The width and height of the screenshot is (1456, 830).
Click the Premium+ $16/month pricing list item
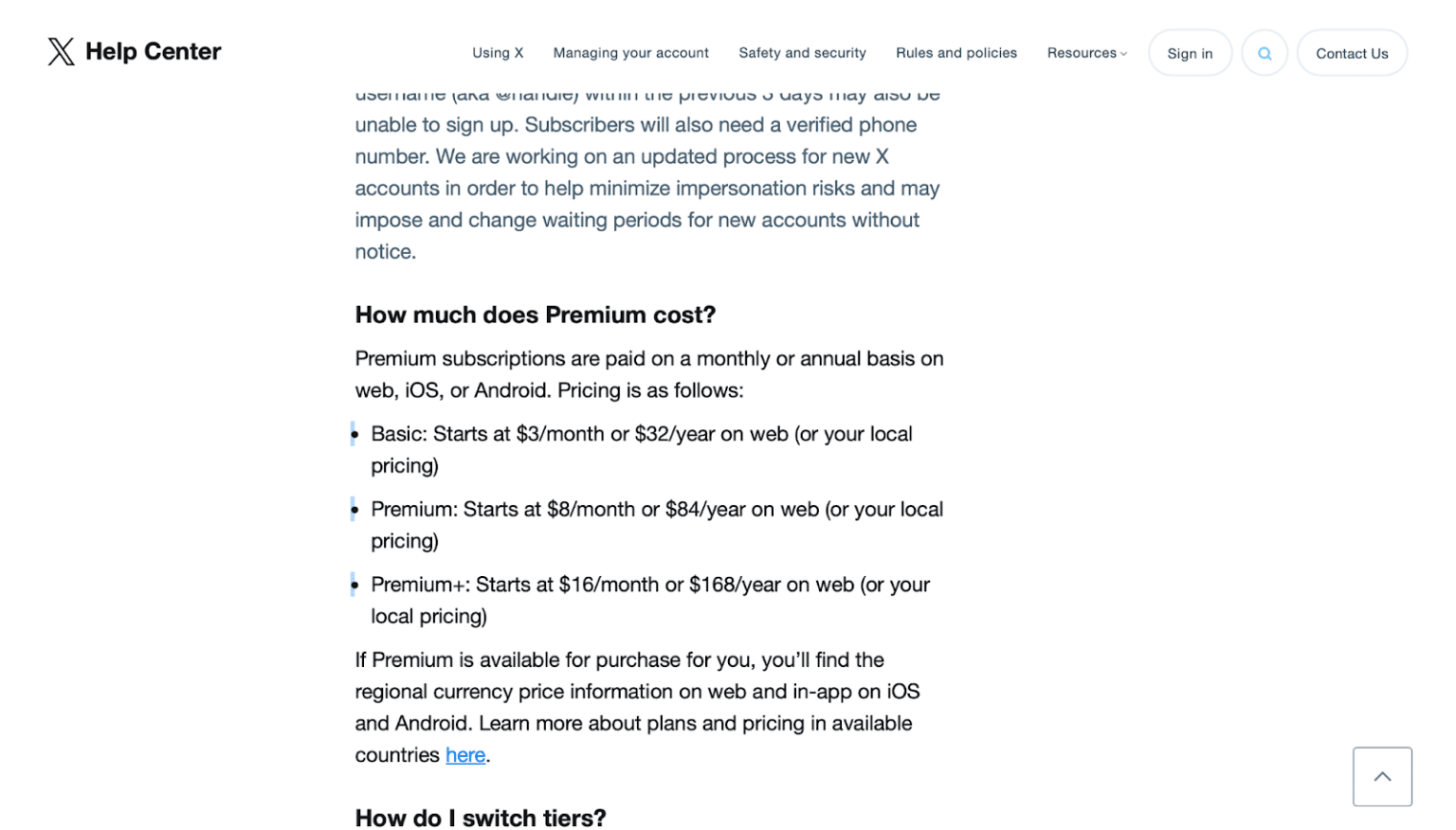pyautogui.click(x=649, y=600)
